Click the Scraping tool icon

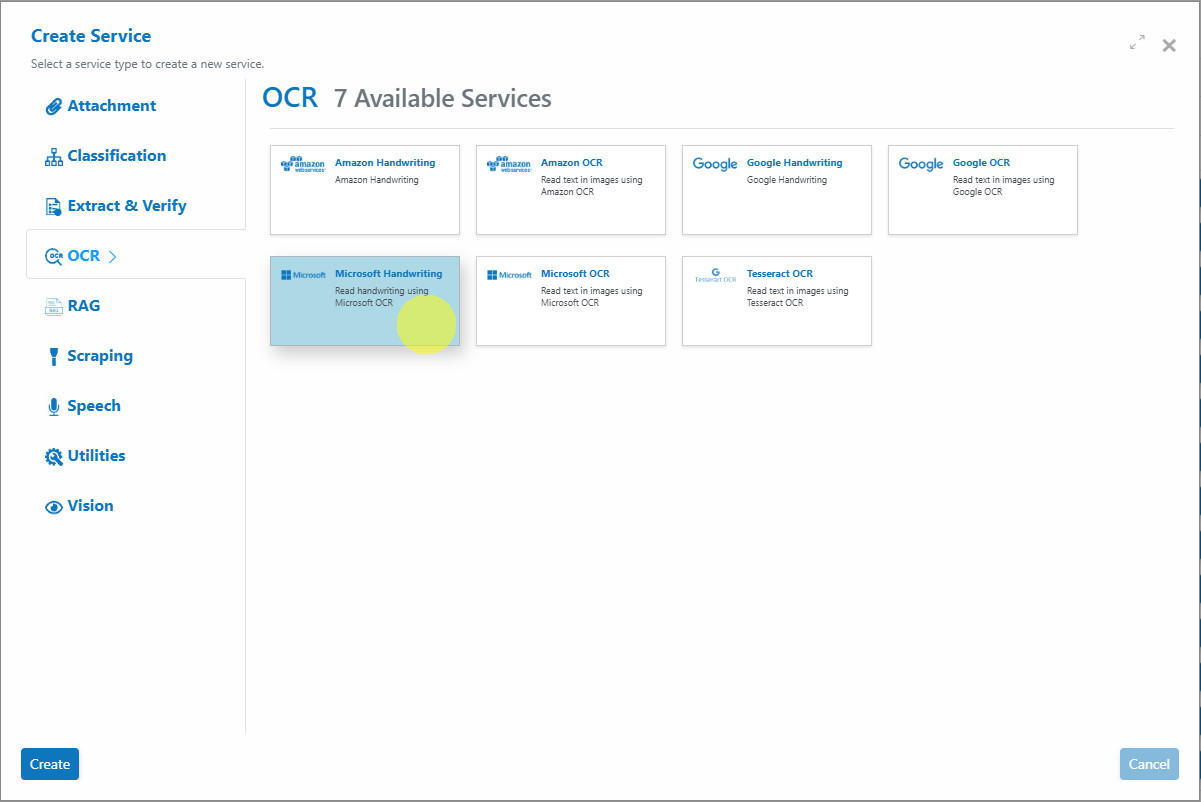54,357
